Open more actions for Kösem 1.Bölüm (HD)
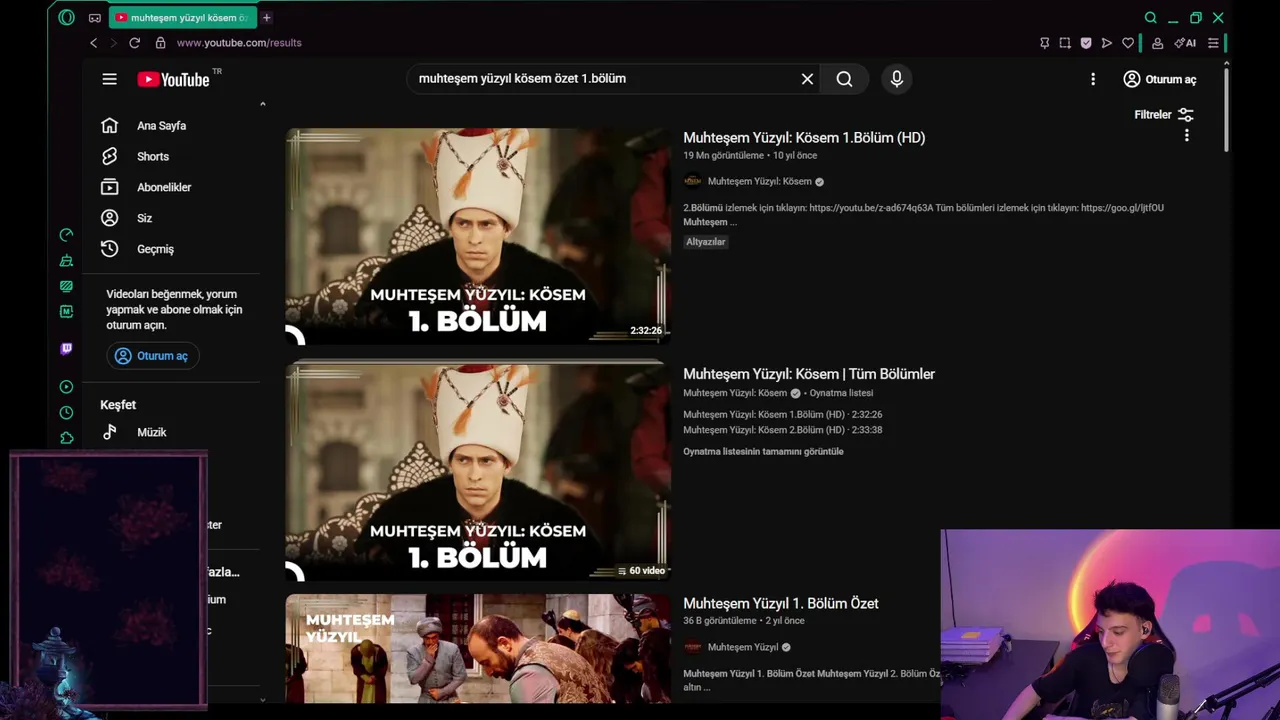1280x720 pixels. [x=1187, y=135]
